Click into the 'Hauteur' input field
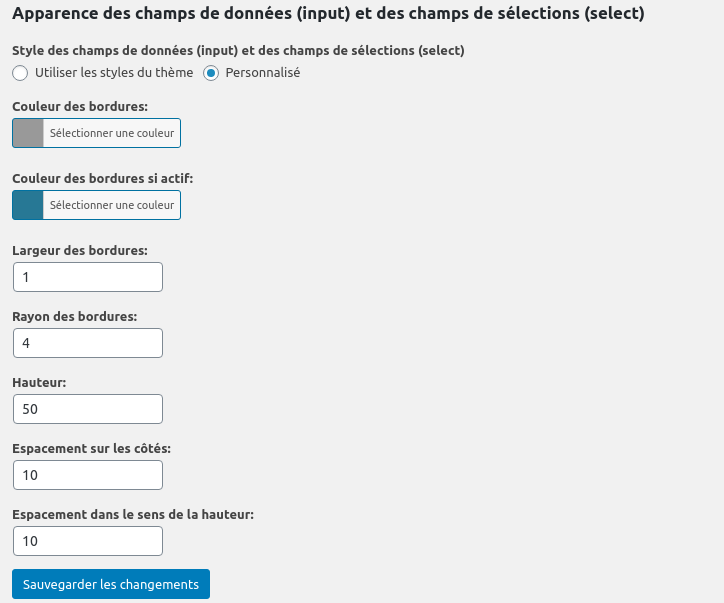724x603 pixels. [87, 409]
